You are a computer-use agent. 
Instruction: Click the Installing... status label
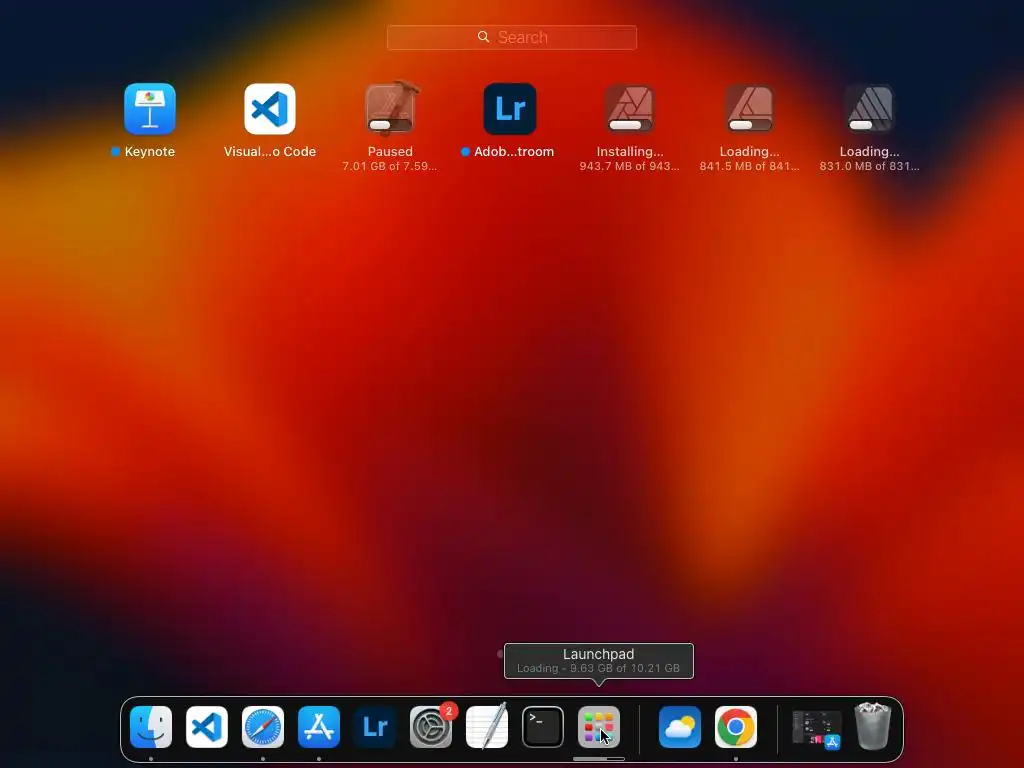click(x=630, y=152)
